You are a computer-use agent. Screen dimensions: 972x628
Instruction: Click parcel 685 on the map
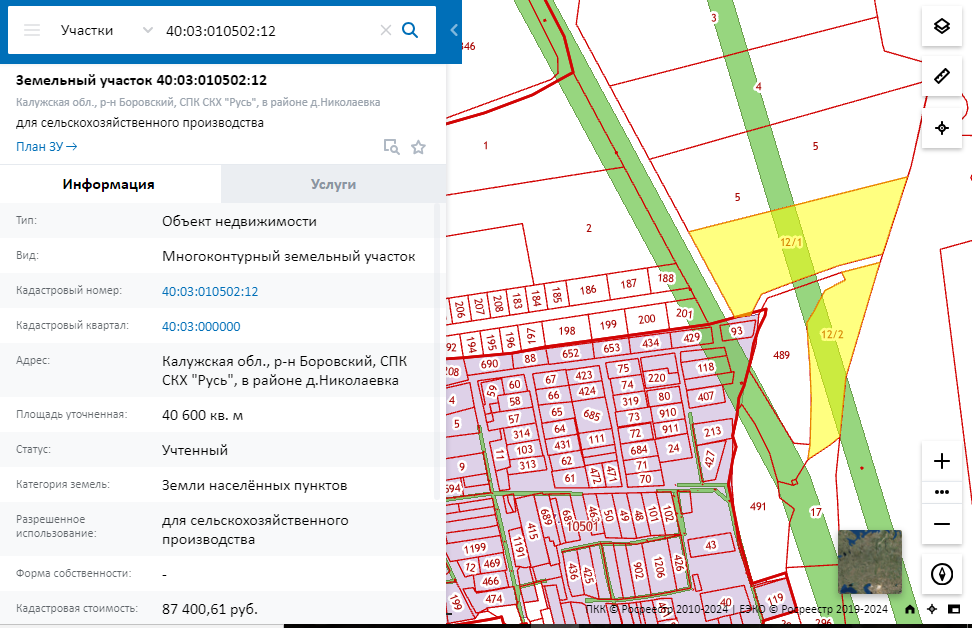coord(591,415)
